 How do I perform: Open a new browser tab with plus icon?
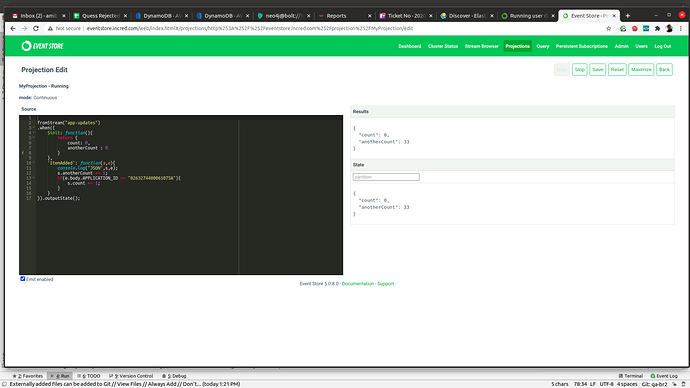pos(628,16)
